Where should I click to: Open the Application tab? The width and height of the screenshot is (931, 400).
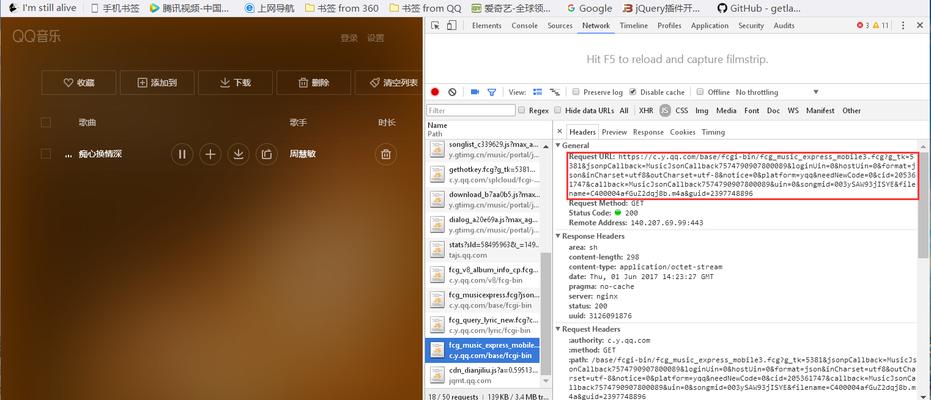tap(710, 26)
